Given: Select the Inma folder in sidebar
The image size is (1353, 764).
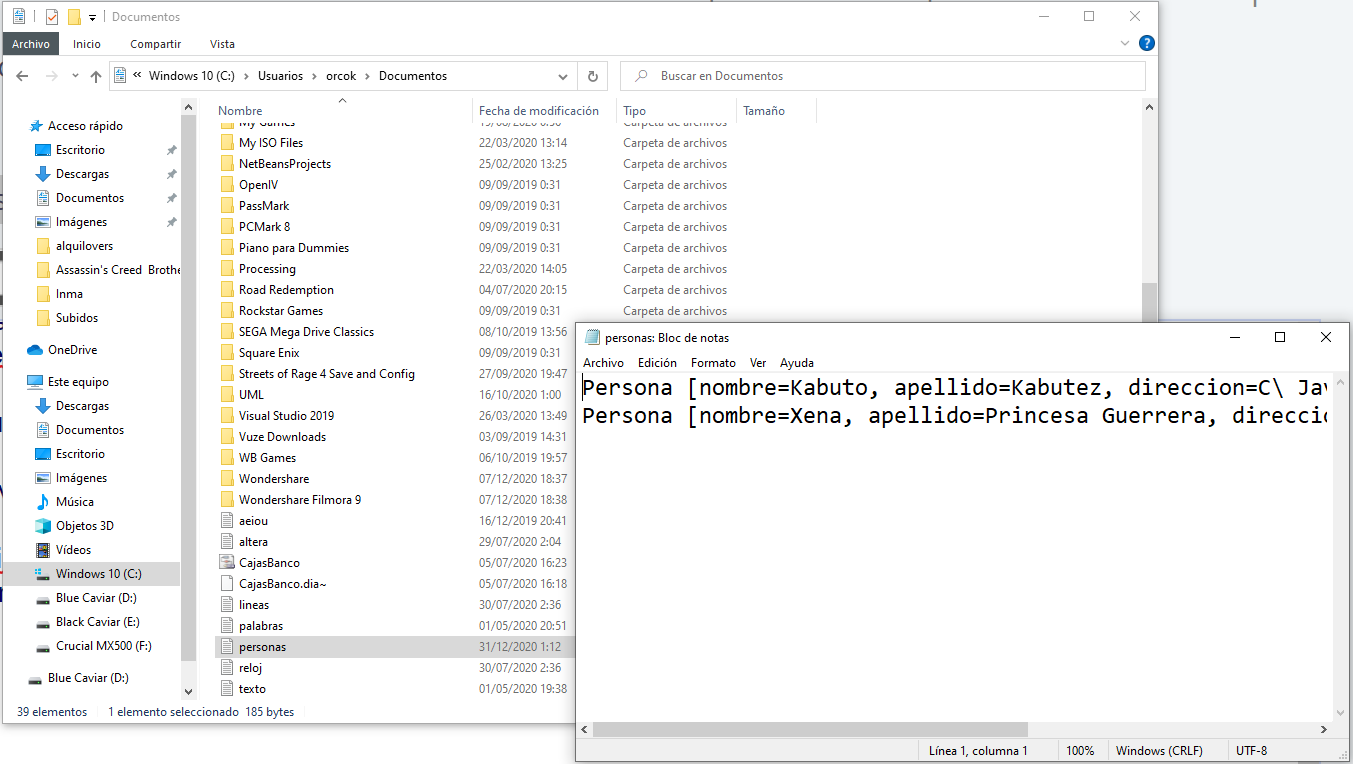Looking at the screenshot, I should [69, 294].
